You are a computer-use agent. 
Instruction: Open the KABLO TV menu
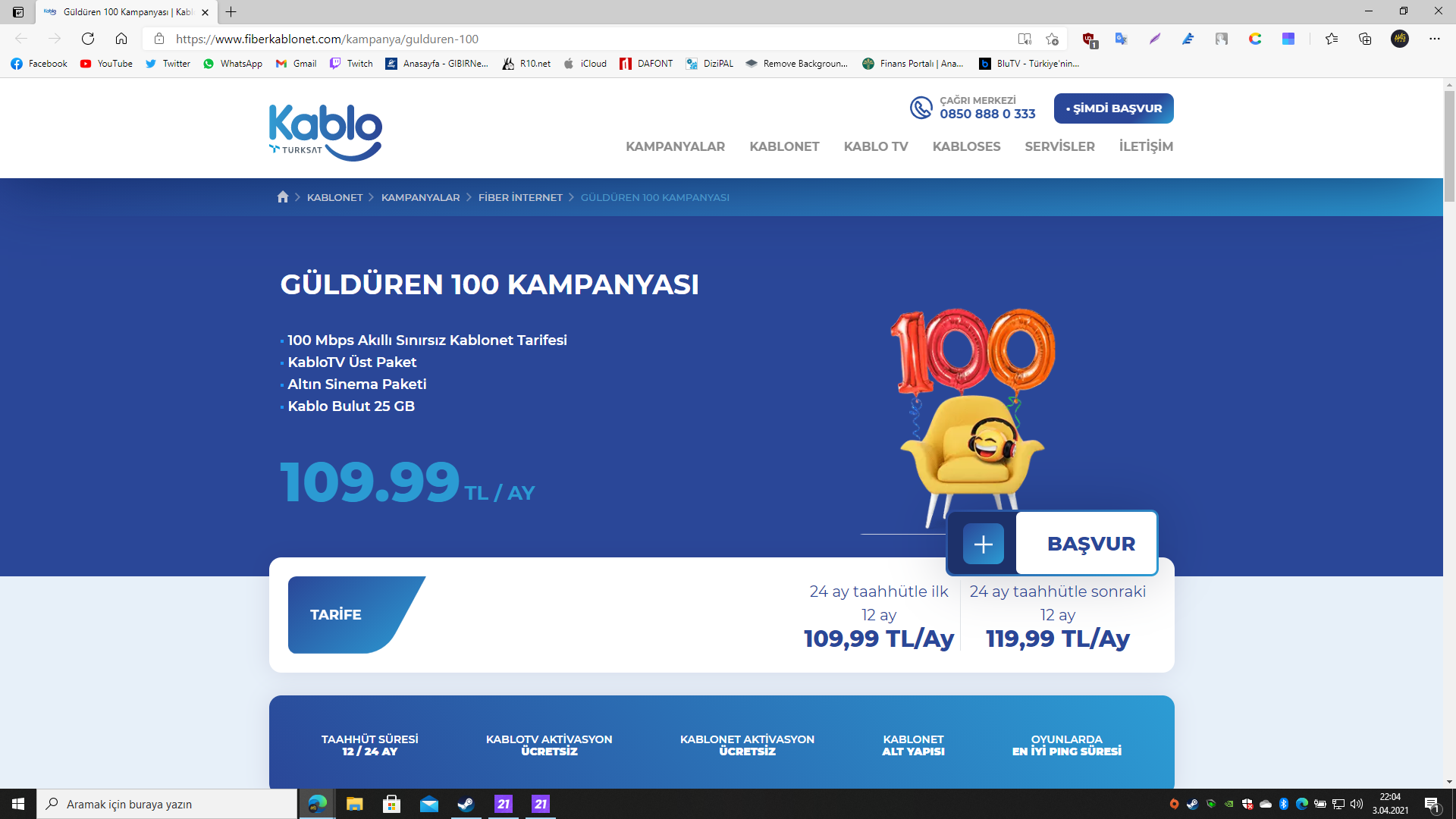point(876,146)
